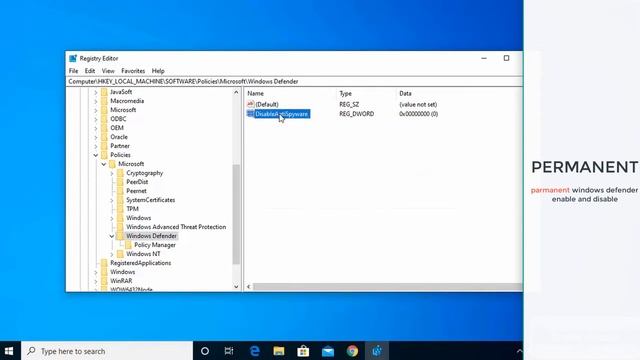Click the 0x00000000 (0) data cell

(418, 114)
